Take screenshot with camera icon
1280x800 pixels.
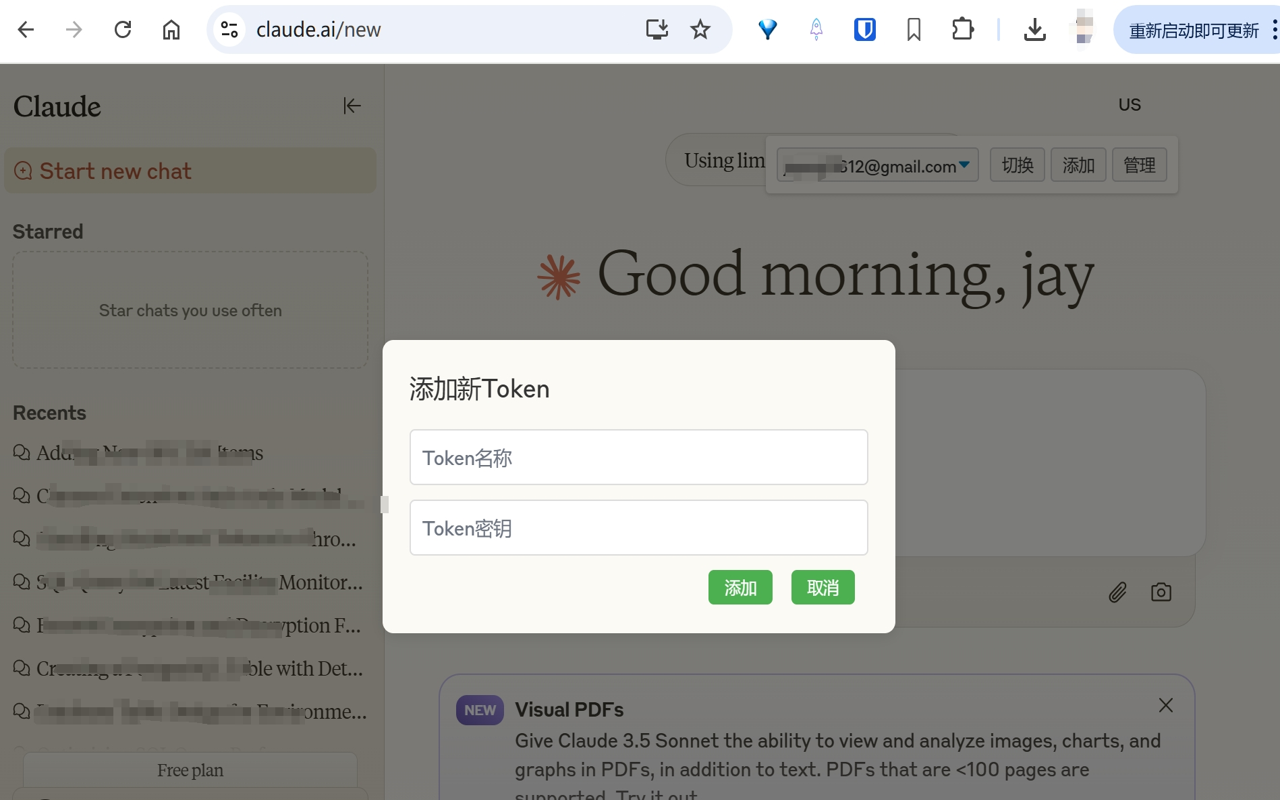1161,592
